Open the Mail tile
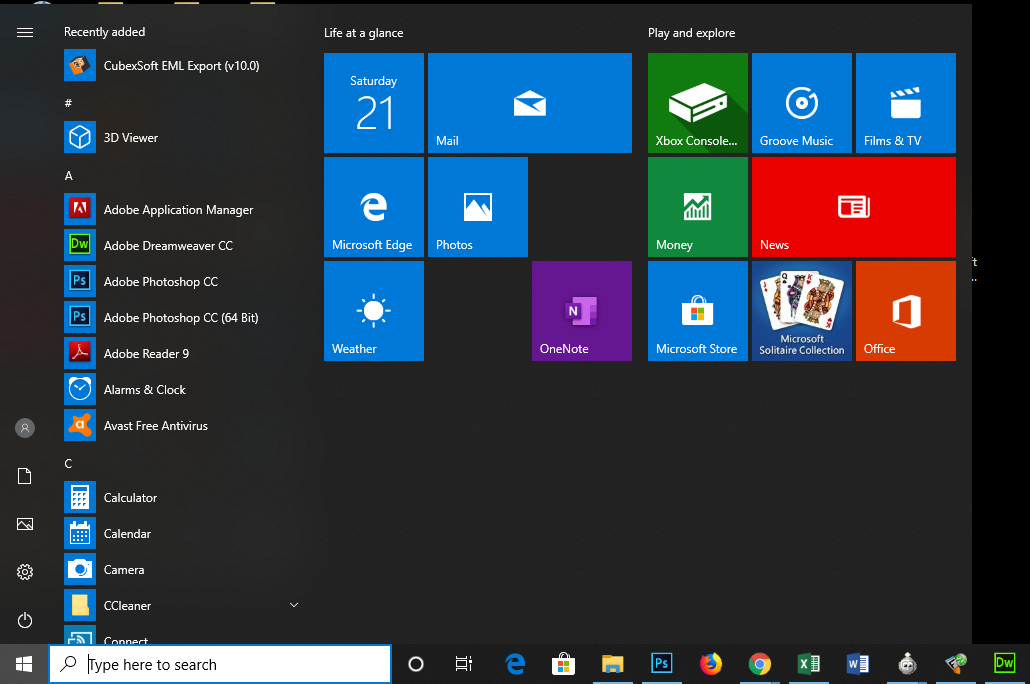The image size is (1030, 684). click(x=529, y=103)
